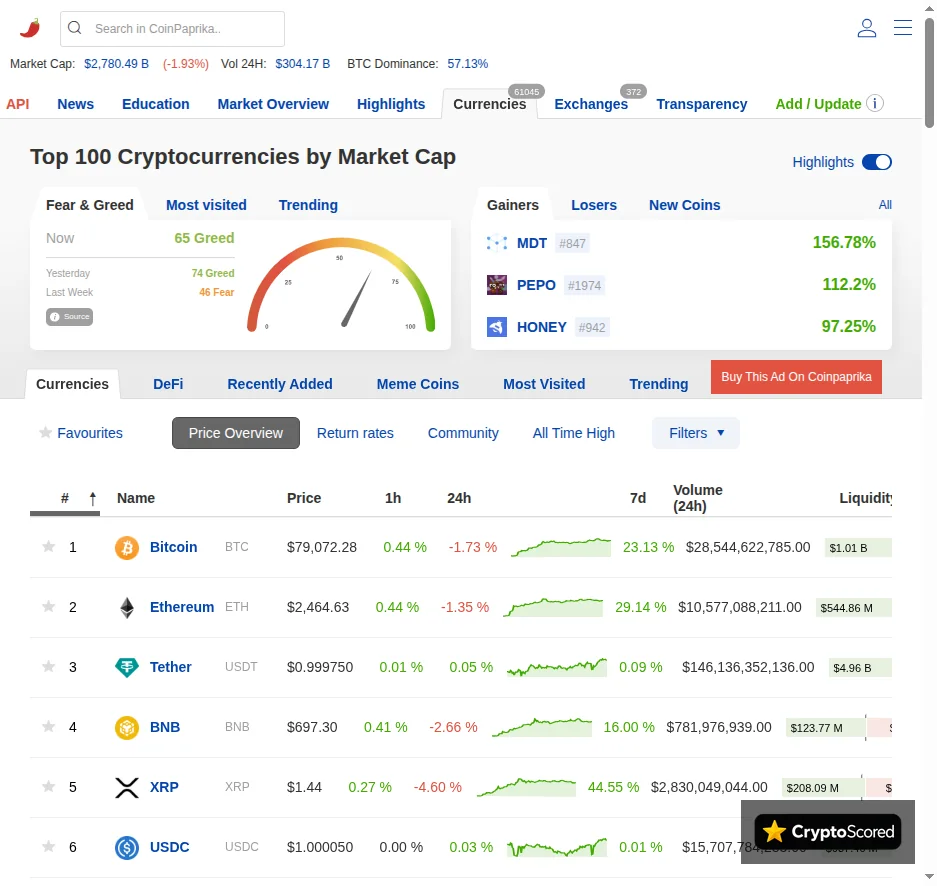Image resolution: width=937 pixels, height=886 pixels.
Task: Switch to Community view
Action: (463, 433)
